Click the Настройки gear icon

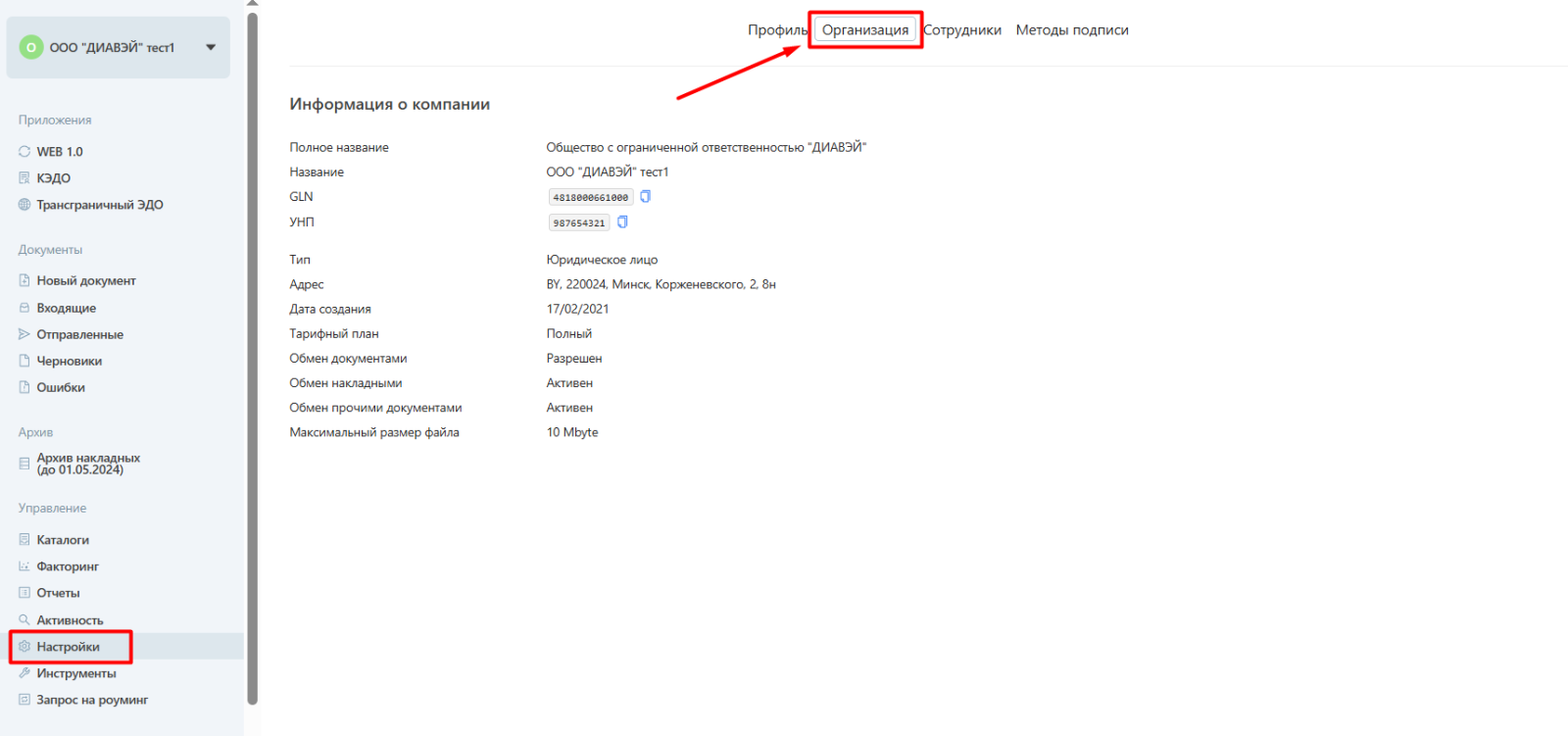click(x=24, y=647)
